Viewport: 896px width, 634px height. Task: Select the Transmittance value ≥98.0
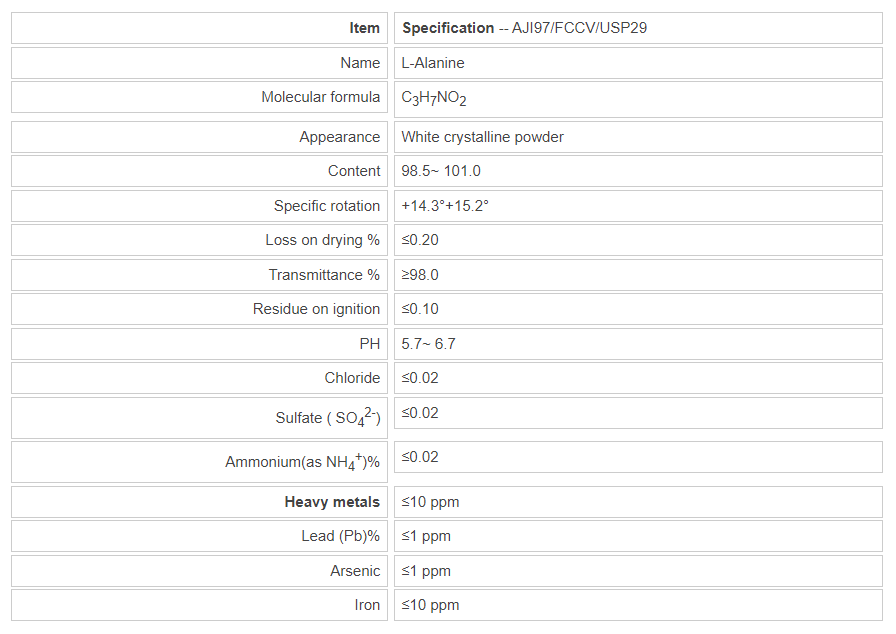point(420,275)
